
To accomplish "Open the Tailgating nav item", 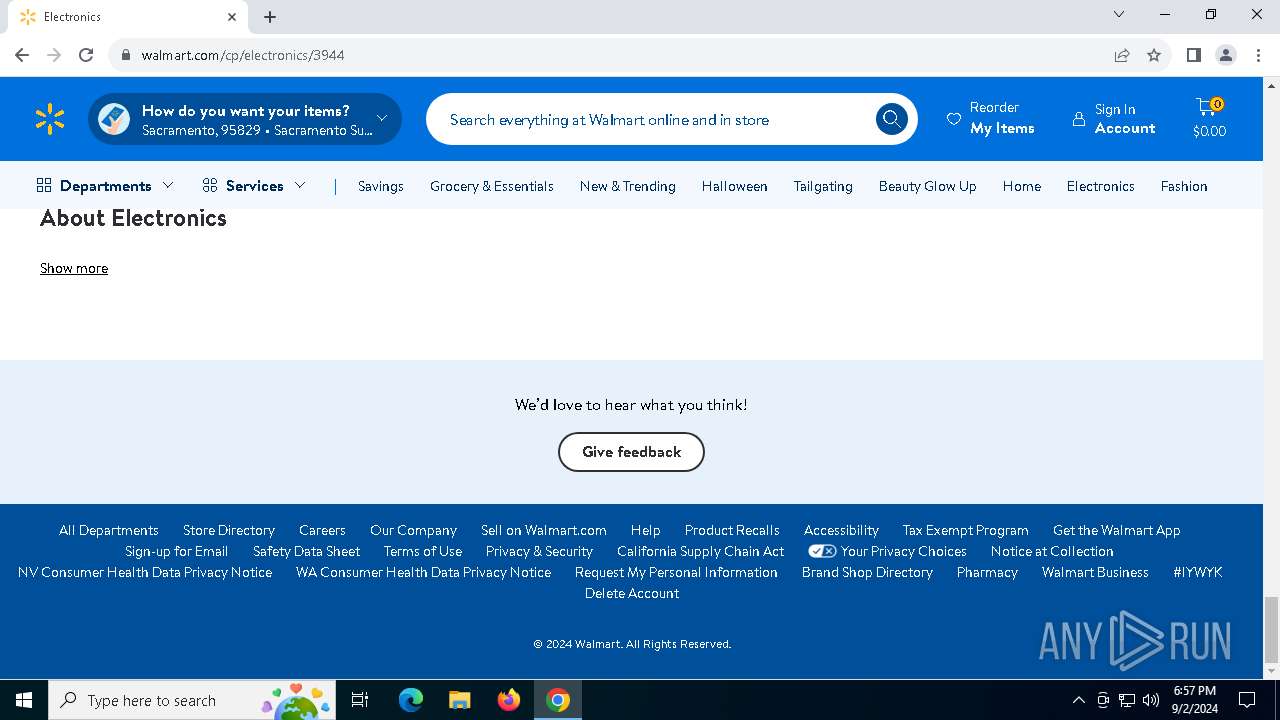I will 823,186.
